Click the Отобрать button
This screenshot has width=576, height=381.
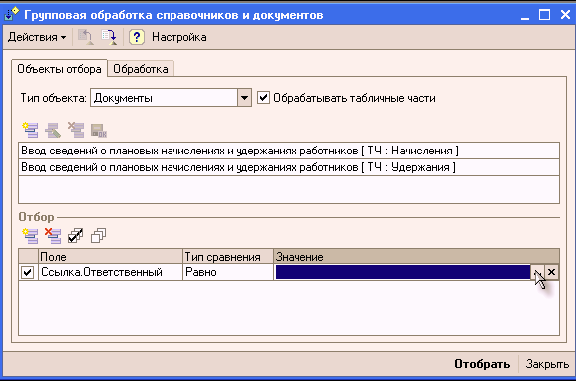coord(482,364)
